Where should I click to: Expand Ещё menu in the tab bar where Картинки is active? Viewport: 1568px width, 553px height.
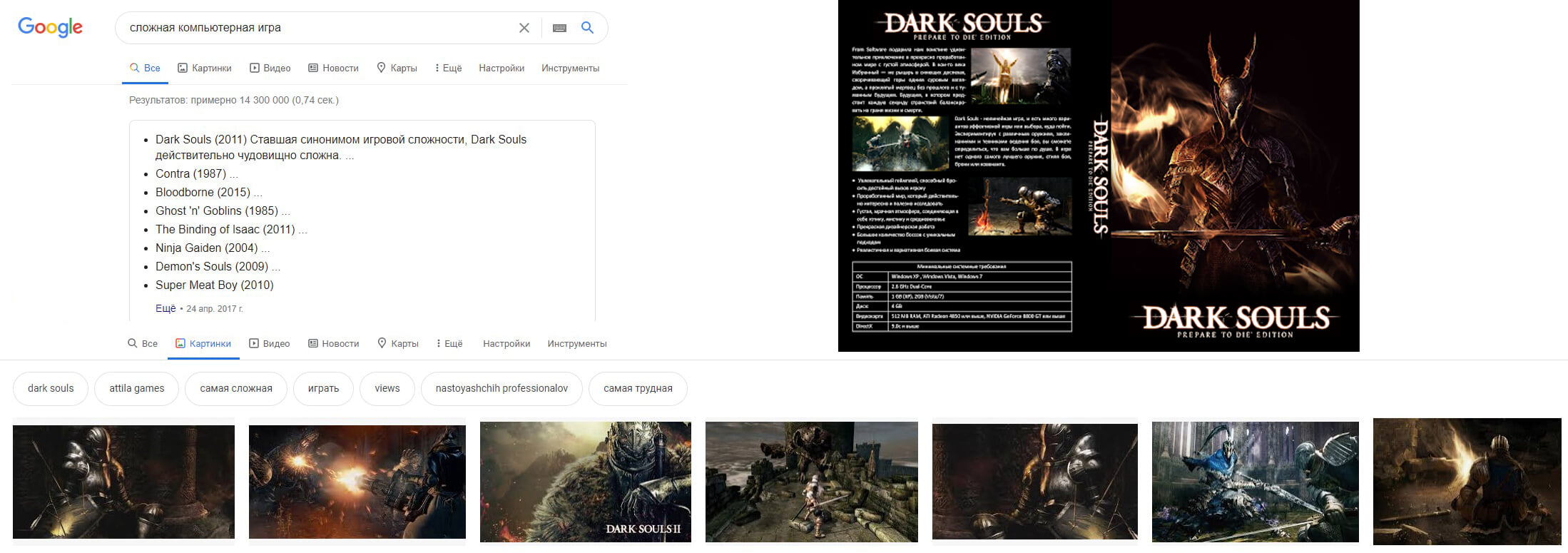pyautogui.click(x=449, y=343)
